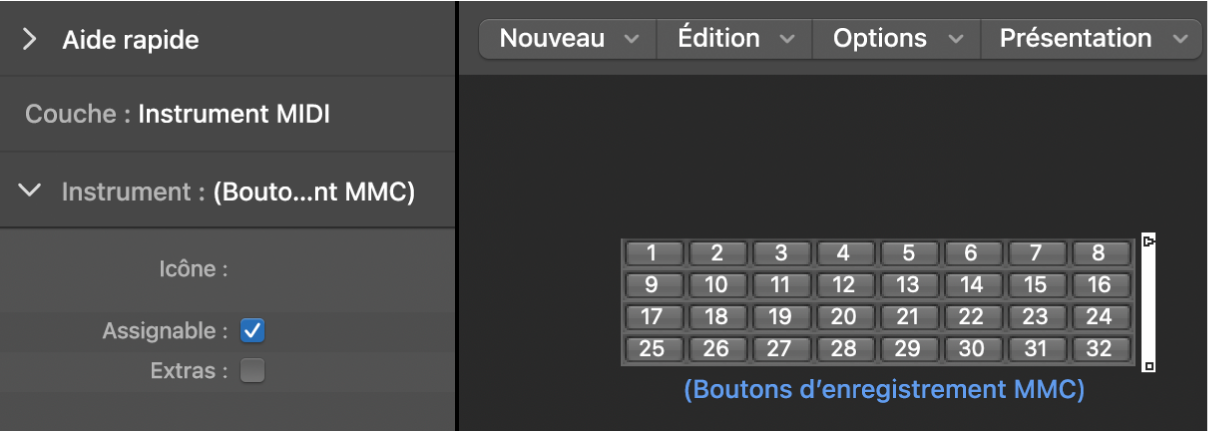Viewport: 1208px width, 431px height.
Task: Click MMC record button 17
Action: point(651,317)
